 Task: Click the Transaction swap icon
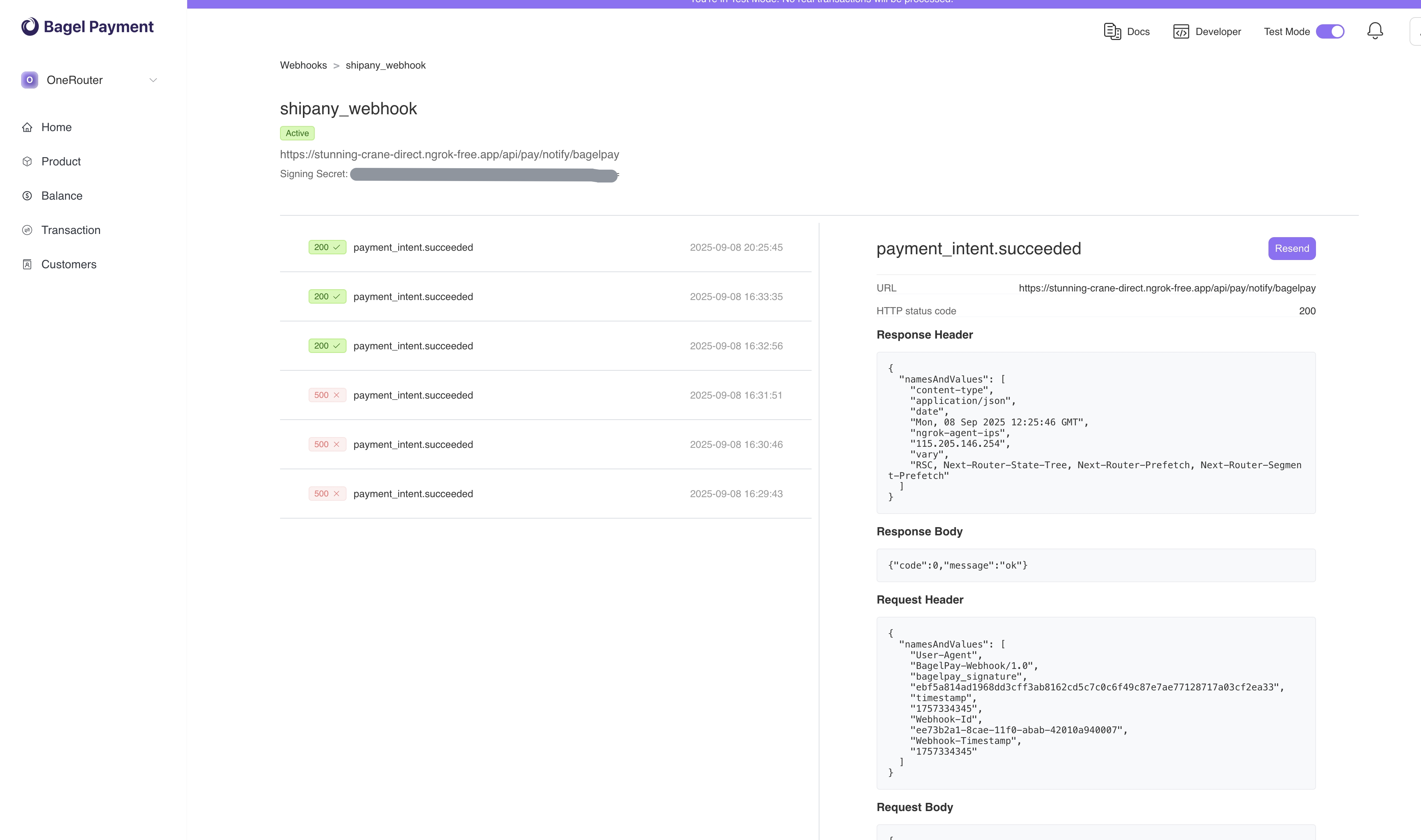(27, 230)
